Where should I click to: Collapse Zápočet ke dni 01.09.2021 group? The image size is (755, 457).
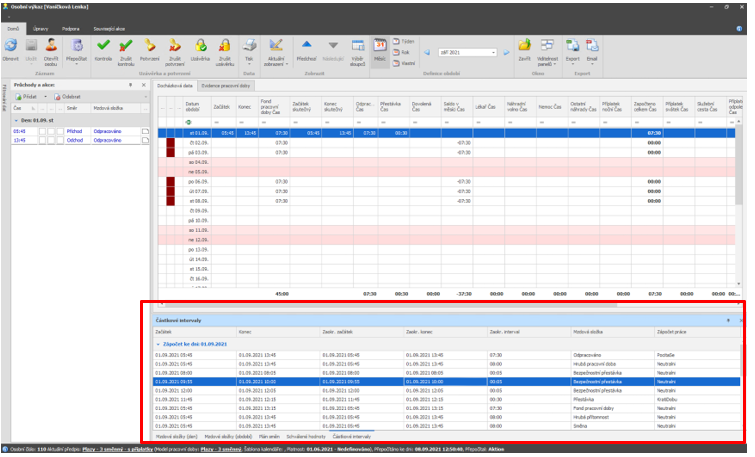click(x=158, y=344)
